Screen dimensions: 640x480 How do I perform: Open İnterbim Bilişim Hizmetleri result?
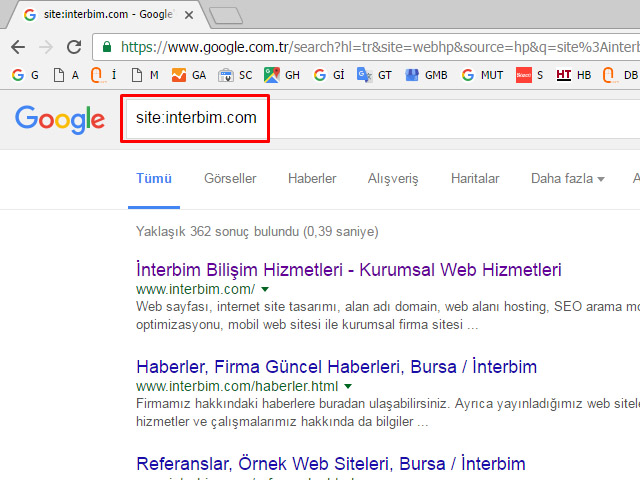pyautogui.click(x=349, y=270)
